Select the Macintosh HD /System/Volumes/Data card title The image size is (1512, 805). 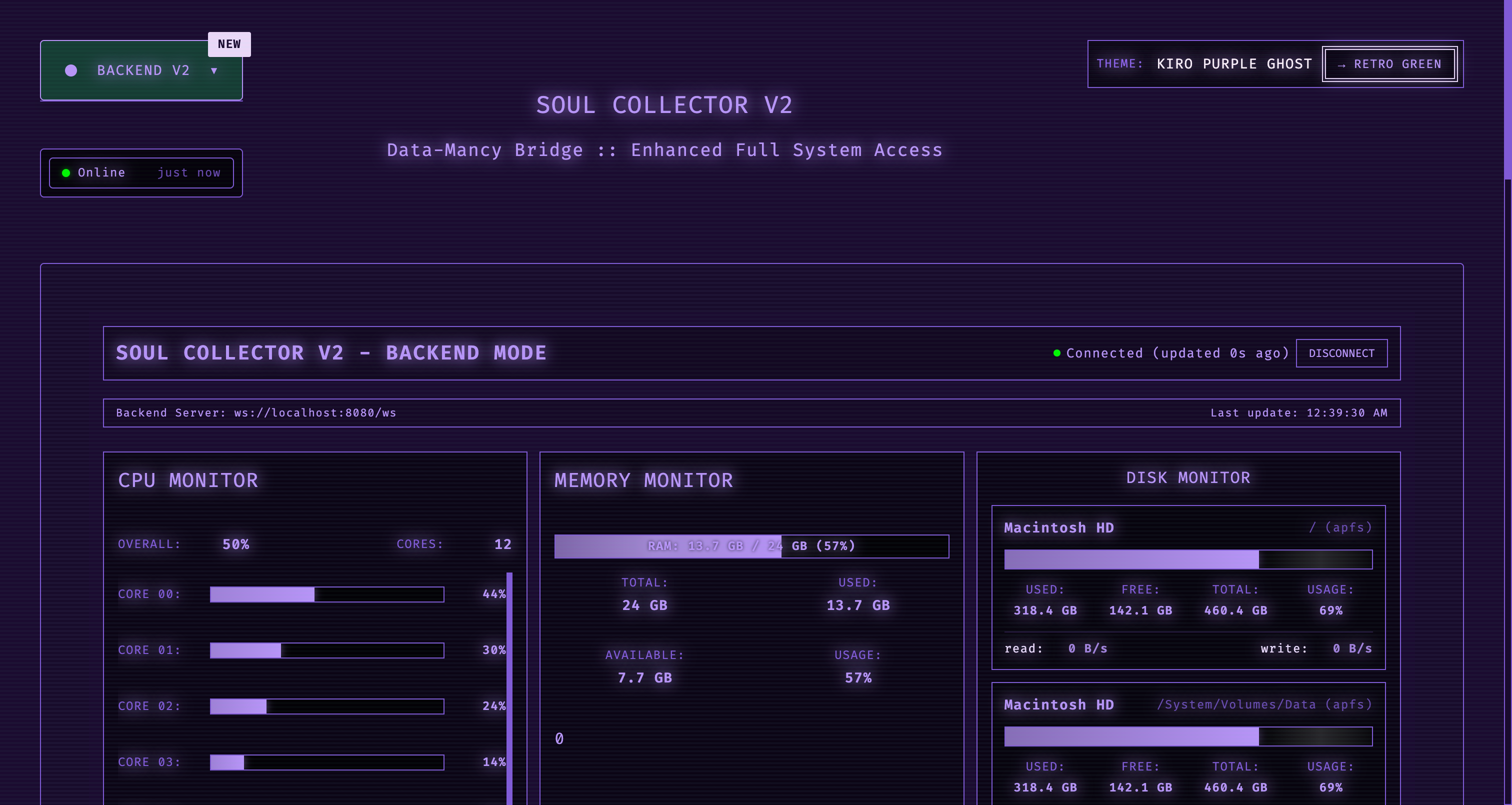(x=1059, y=704)
